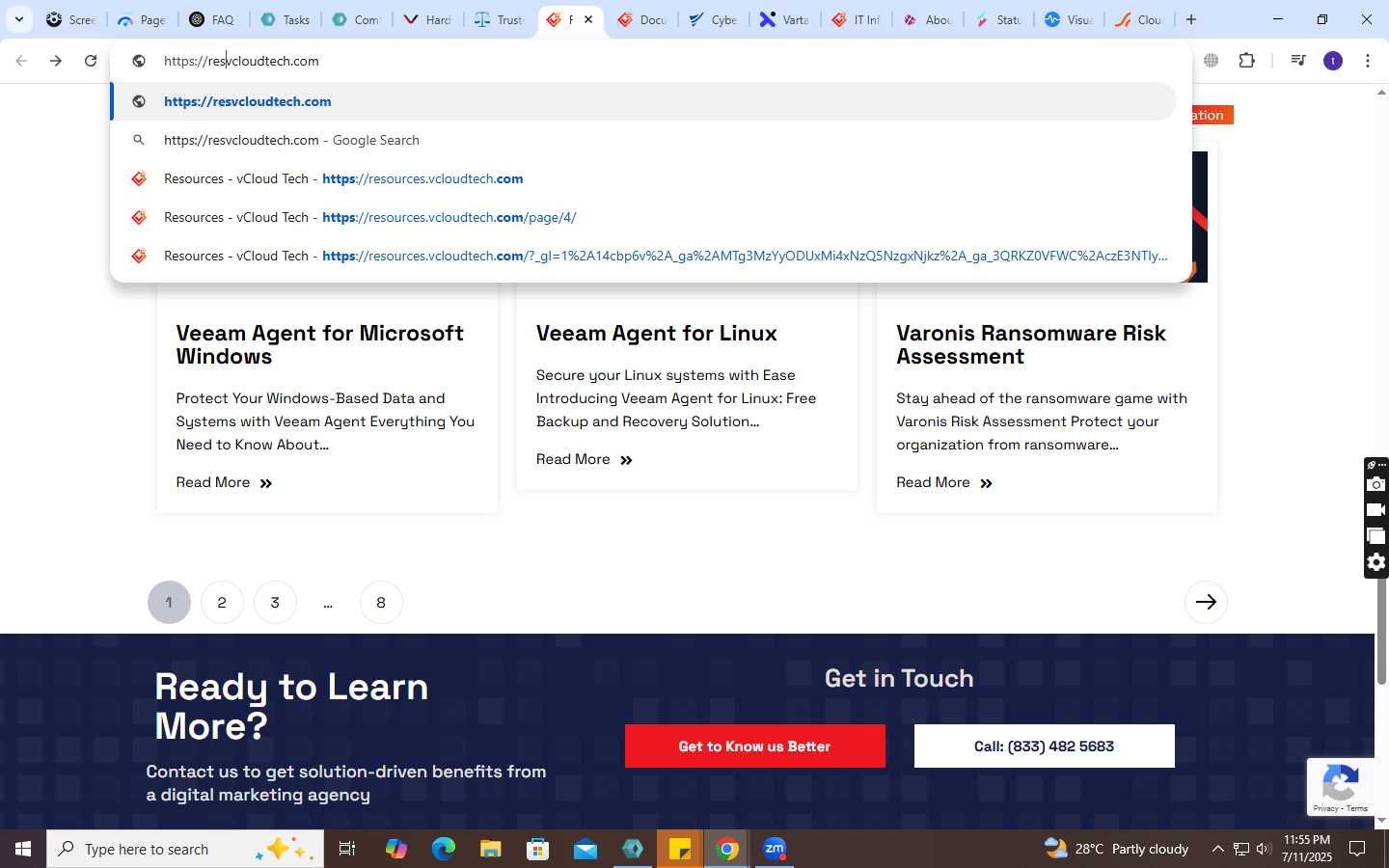Open Varonis Ransomware Risk Assessment title
This screenshot has width=1389, height=868.
(x=1031, y=344)
